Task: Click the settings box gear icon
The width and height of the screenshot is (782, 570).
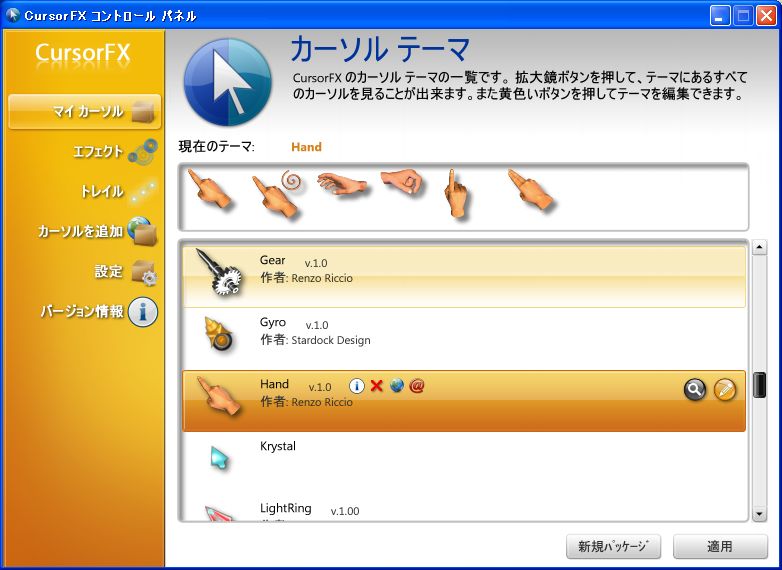Action: pyautogui.click(x=144, y=273)
